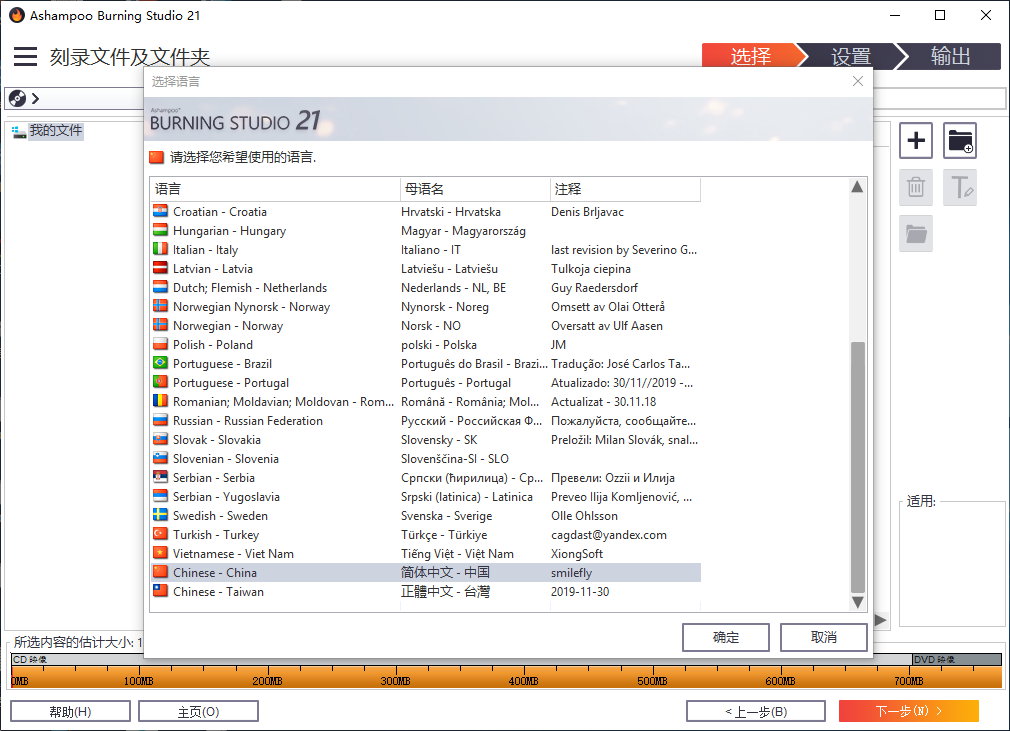Click the Turkish flag icon
Viewport: 1010px width, 731px height.
pyautogui.click(x=160, y=534)
